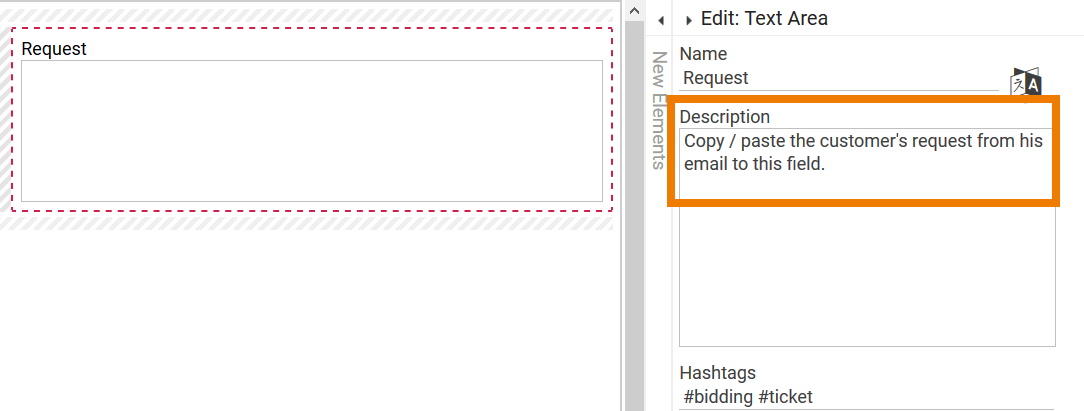The height and width of the screenshot is (411, 1084).
Task: Click inside the Description text box
Action: click(x=866, y=153)
